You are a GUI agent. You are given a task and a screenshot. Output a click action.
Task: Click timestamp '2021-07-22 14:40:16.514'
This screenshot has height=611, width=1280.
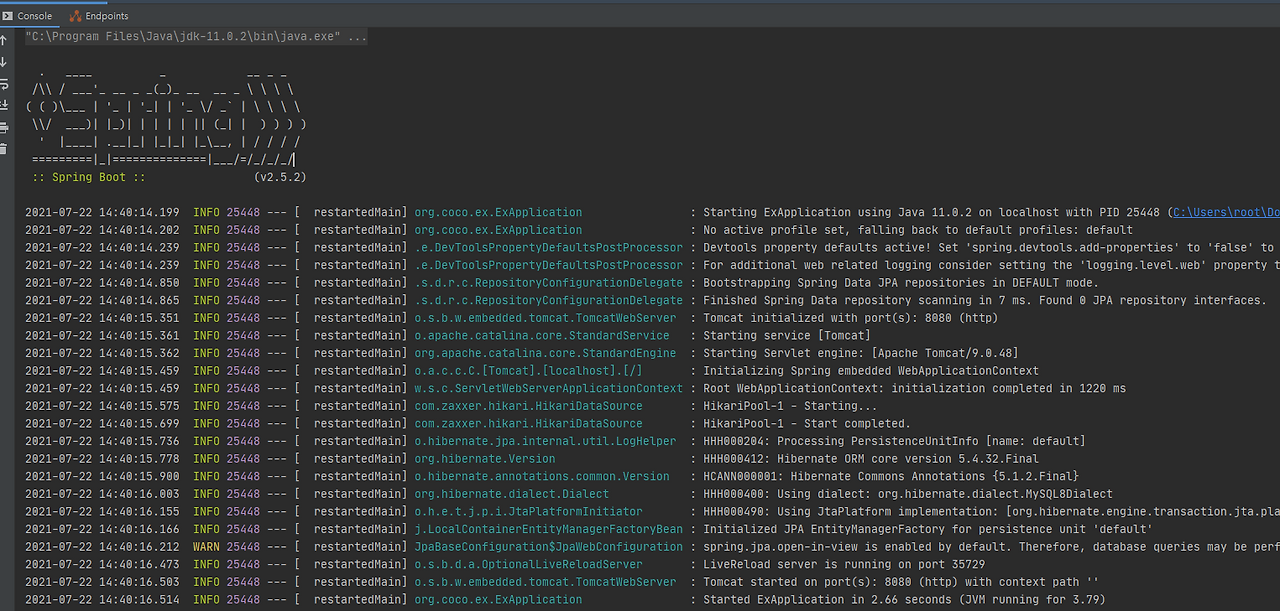coord(102,600)
